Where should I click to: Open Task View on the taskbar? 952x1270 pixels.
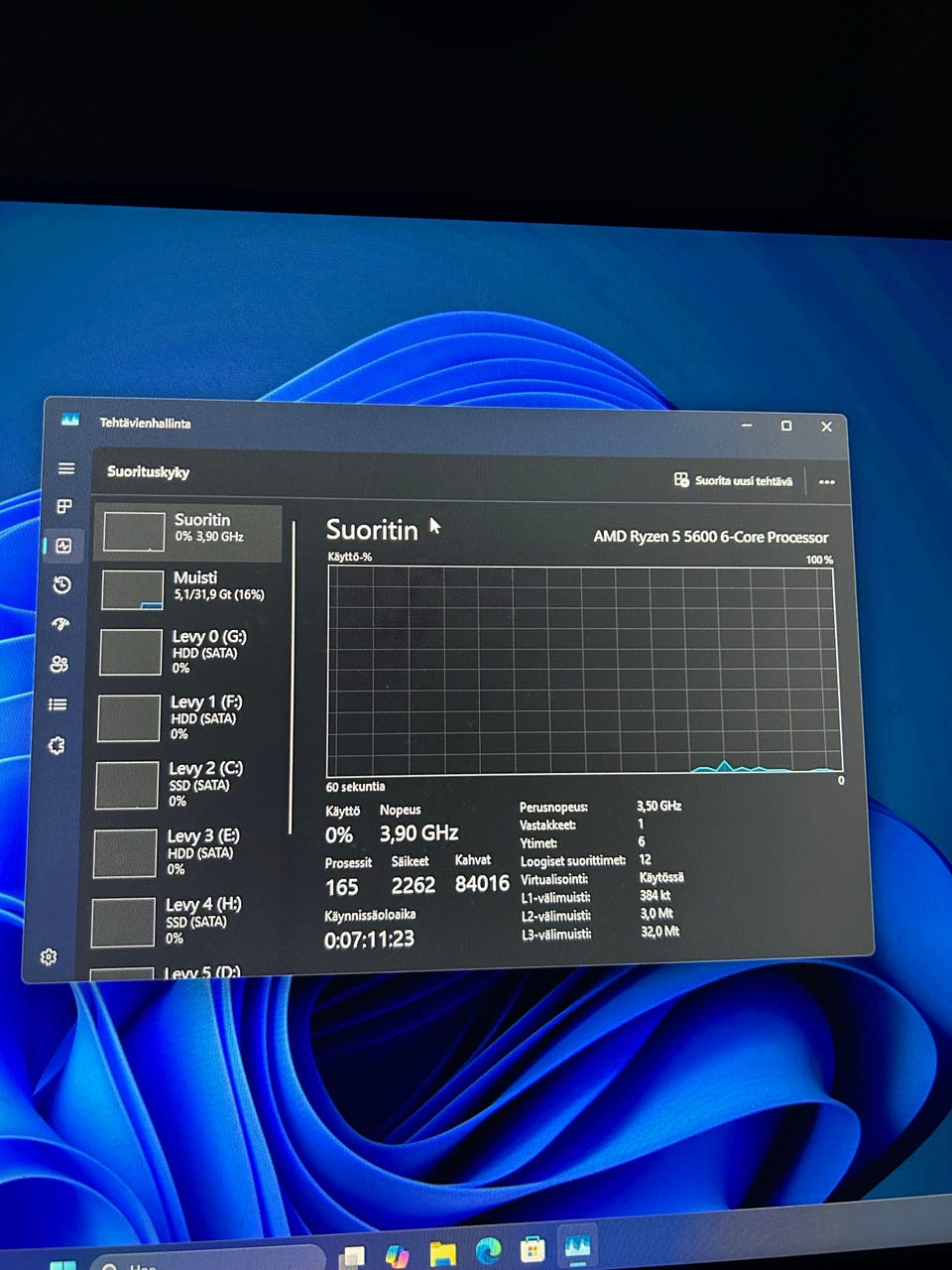[351, 1257]
